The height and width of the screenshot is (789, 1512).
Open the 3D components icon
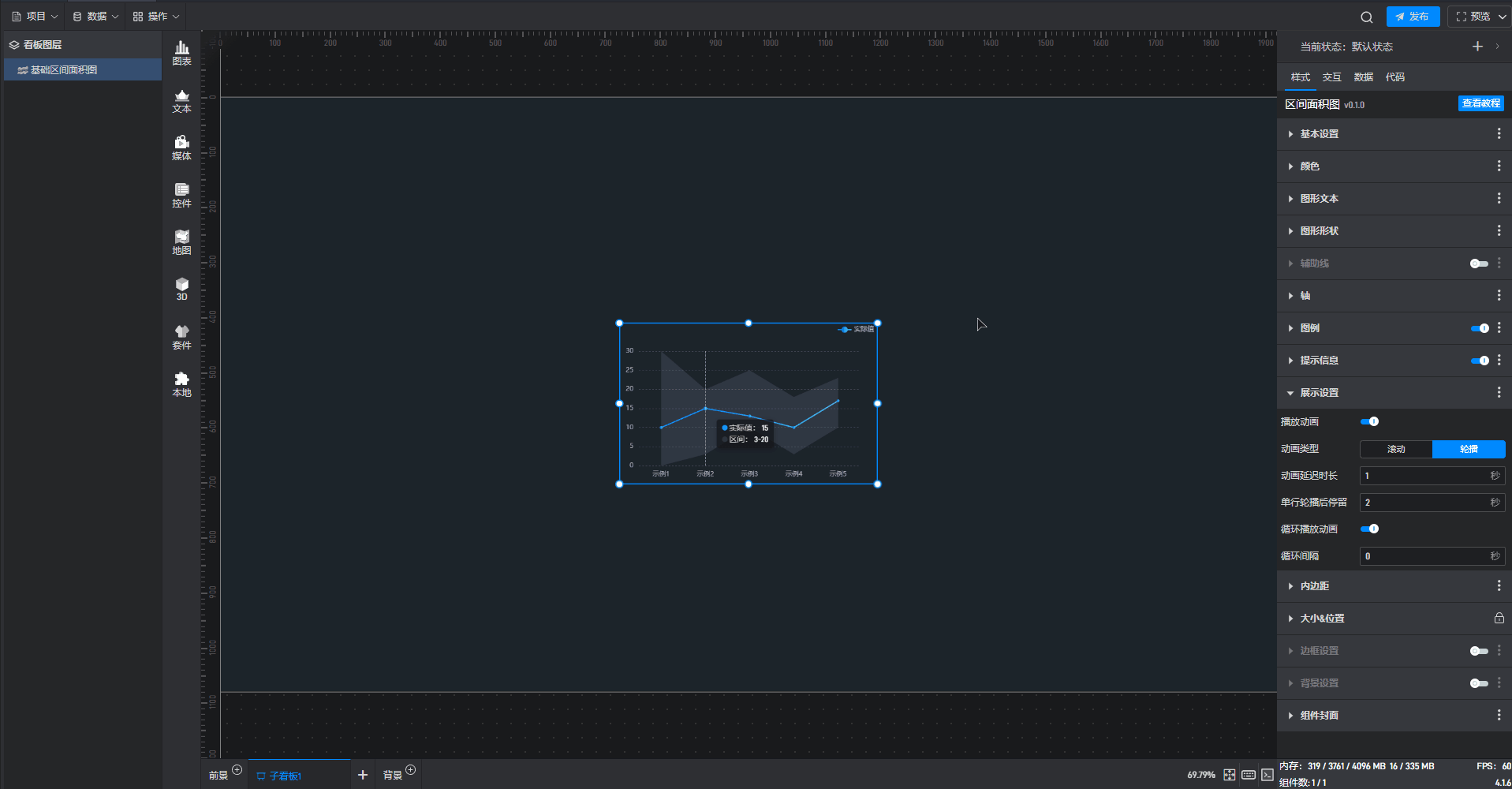[181, 289]
